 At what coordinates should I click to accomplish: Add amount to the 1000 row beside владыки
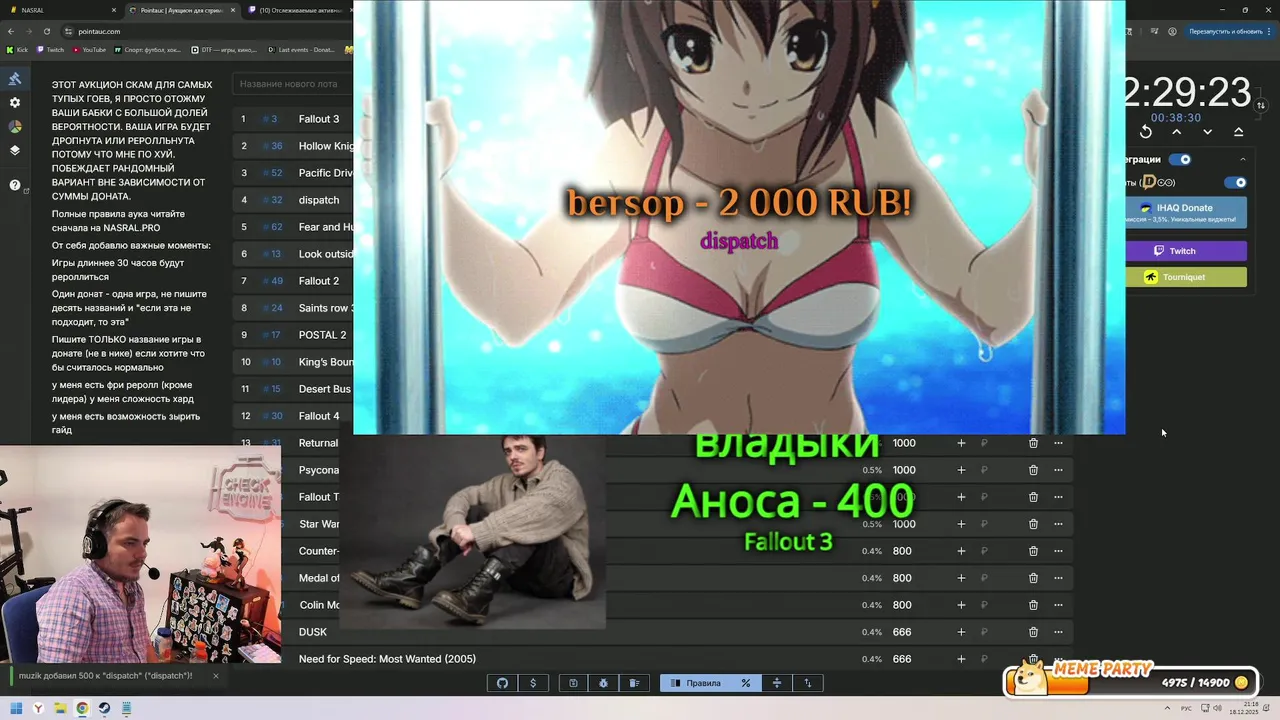pyautogui.click(x=961, y=443)
